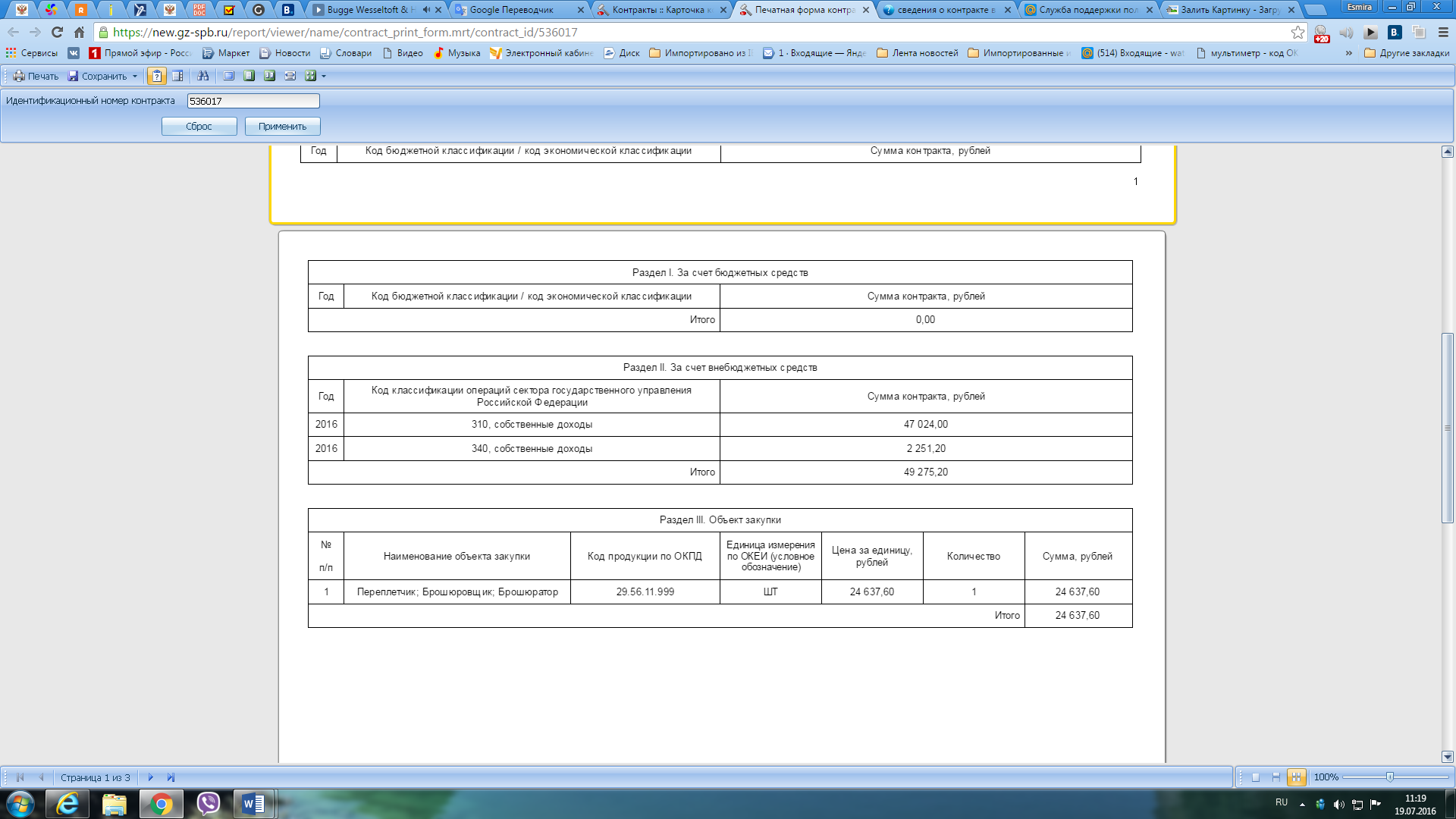Expand the multiple pages view dropdown arrow
The image size is (1456, 819).
pyautogui.click(x=324, y=77)
